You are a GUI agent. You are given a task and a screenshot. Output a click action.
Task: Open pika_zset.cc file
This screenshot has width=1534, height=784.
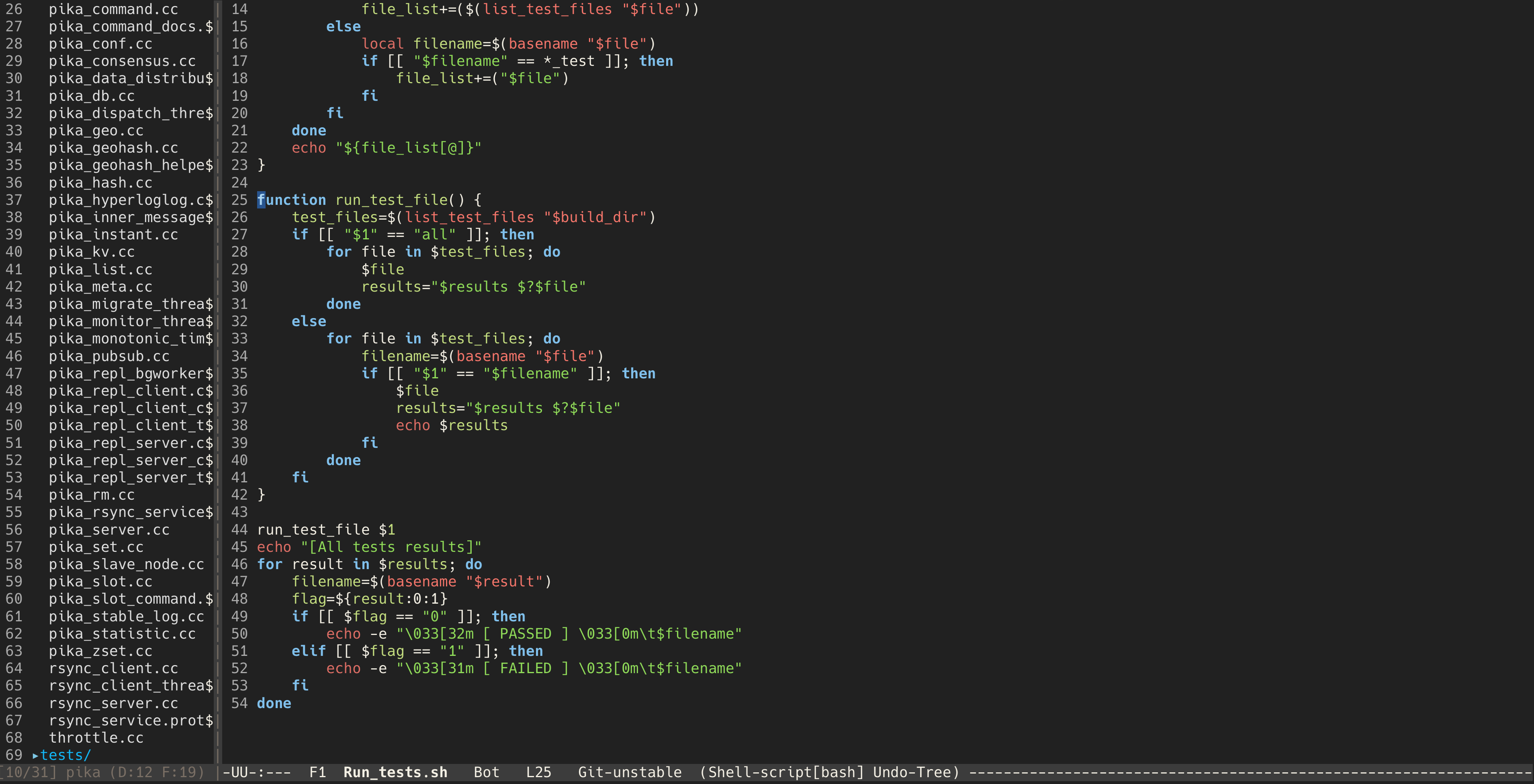pyautogui.click(x=100, y=651)
